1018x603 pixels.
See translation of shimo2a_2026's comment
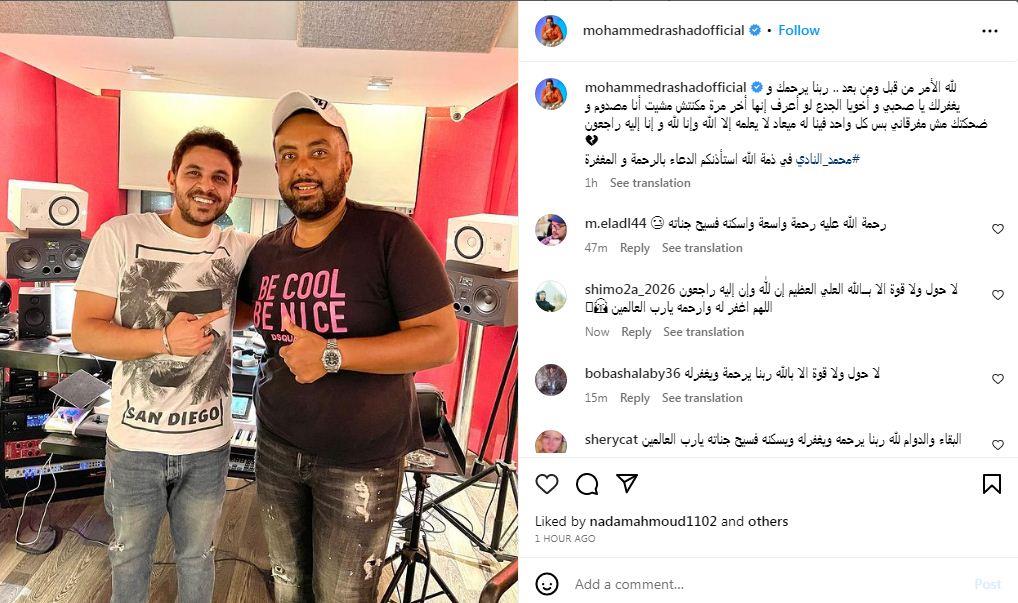[x=703, y=332]
